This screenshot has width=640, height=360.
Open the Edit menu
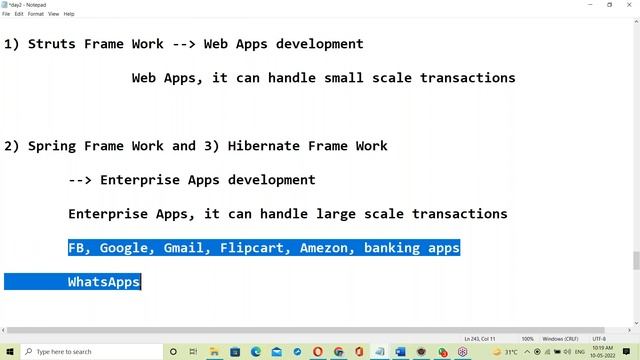[x=19, y=14]
